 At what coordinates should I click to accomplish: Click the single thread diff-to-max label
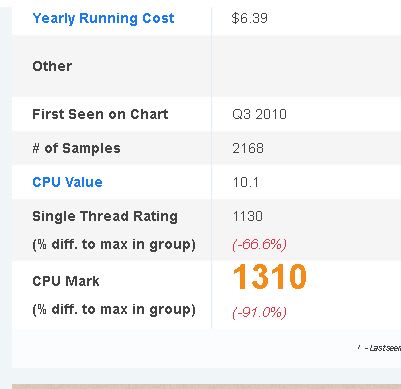click(114, 245)
